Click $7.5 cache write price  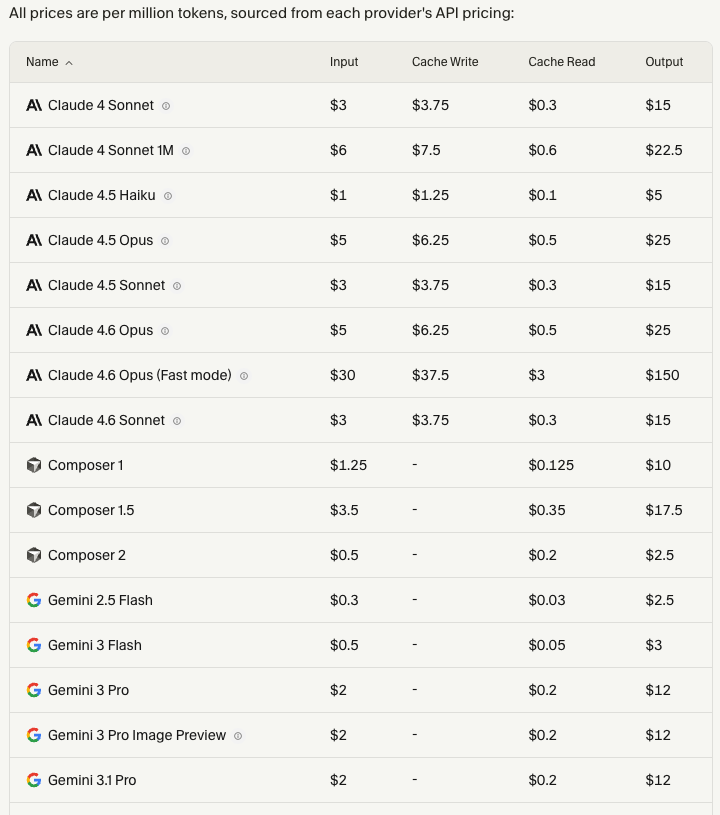pos(426,150)
